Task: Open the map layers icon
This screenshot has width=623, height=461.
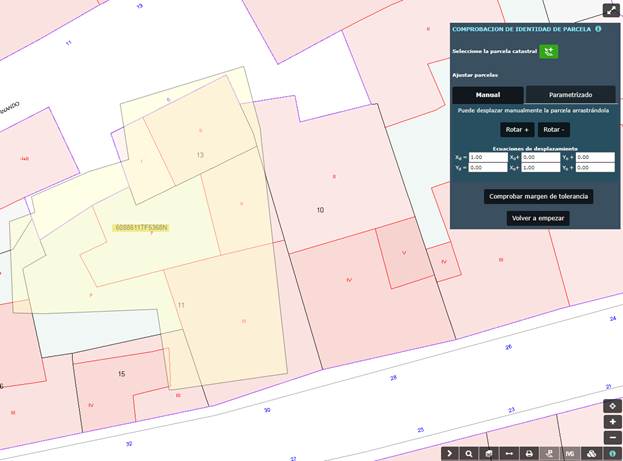Action: (x=592, y=454)
